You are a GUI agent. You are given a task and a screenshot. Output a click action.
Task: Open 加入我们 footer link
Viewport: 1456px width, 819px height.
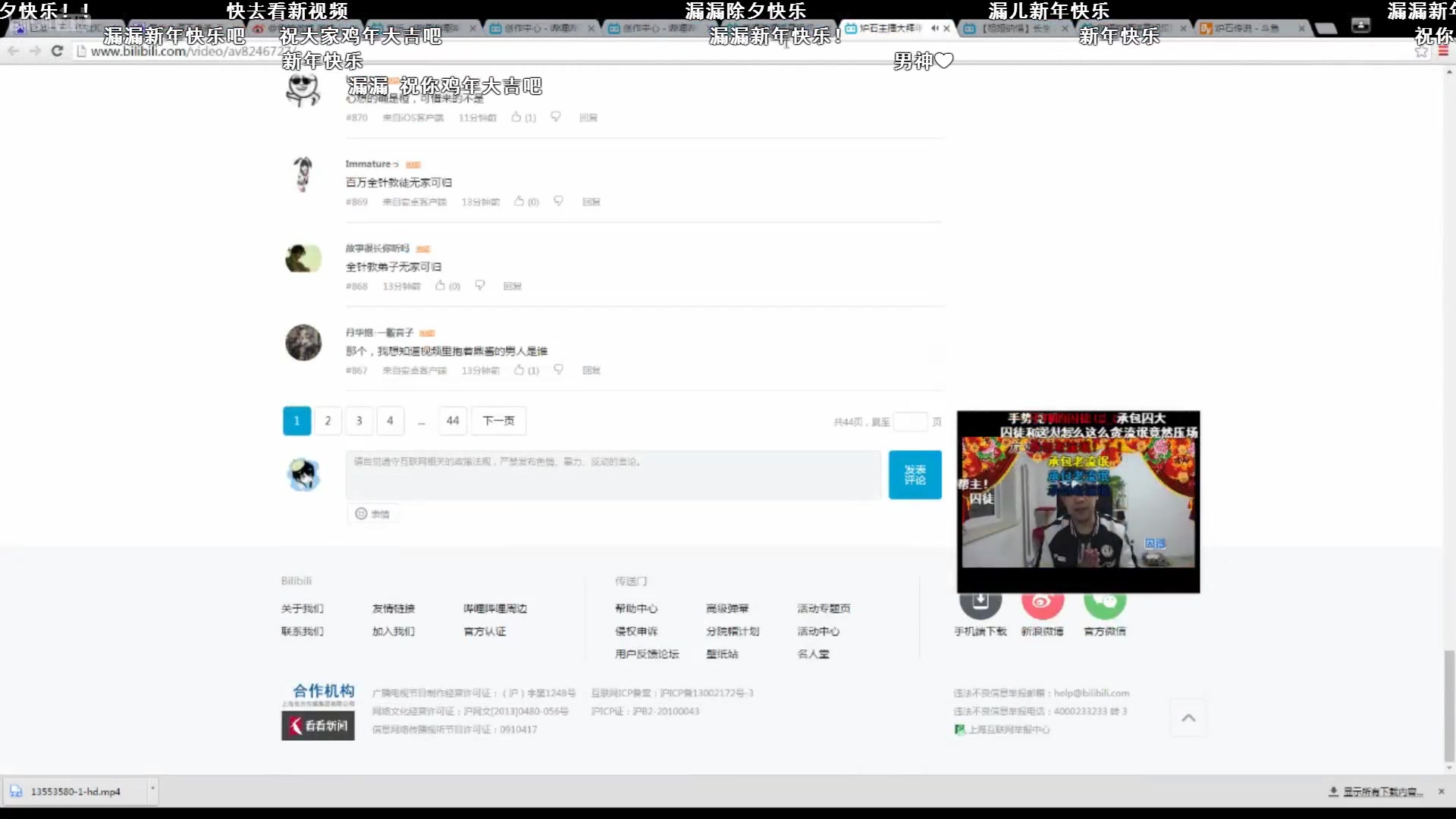[x=394, y=631]
